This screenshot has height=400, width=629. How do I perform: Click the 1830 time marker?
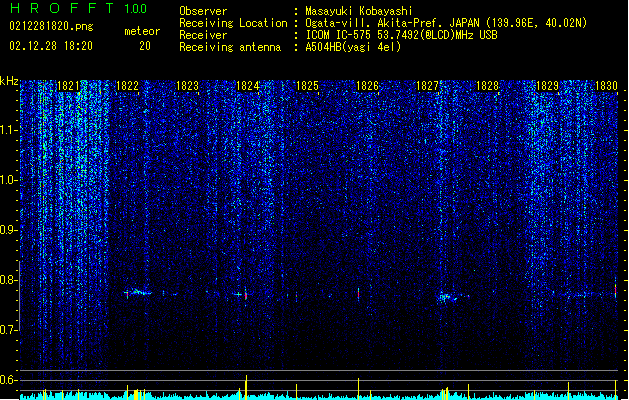[607, 86]
